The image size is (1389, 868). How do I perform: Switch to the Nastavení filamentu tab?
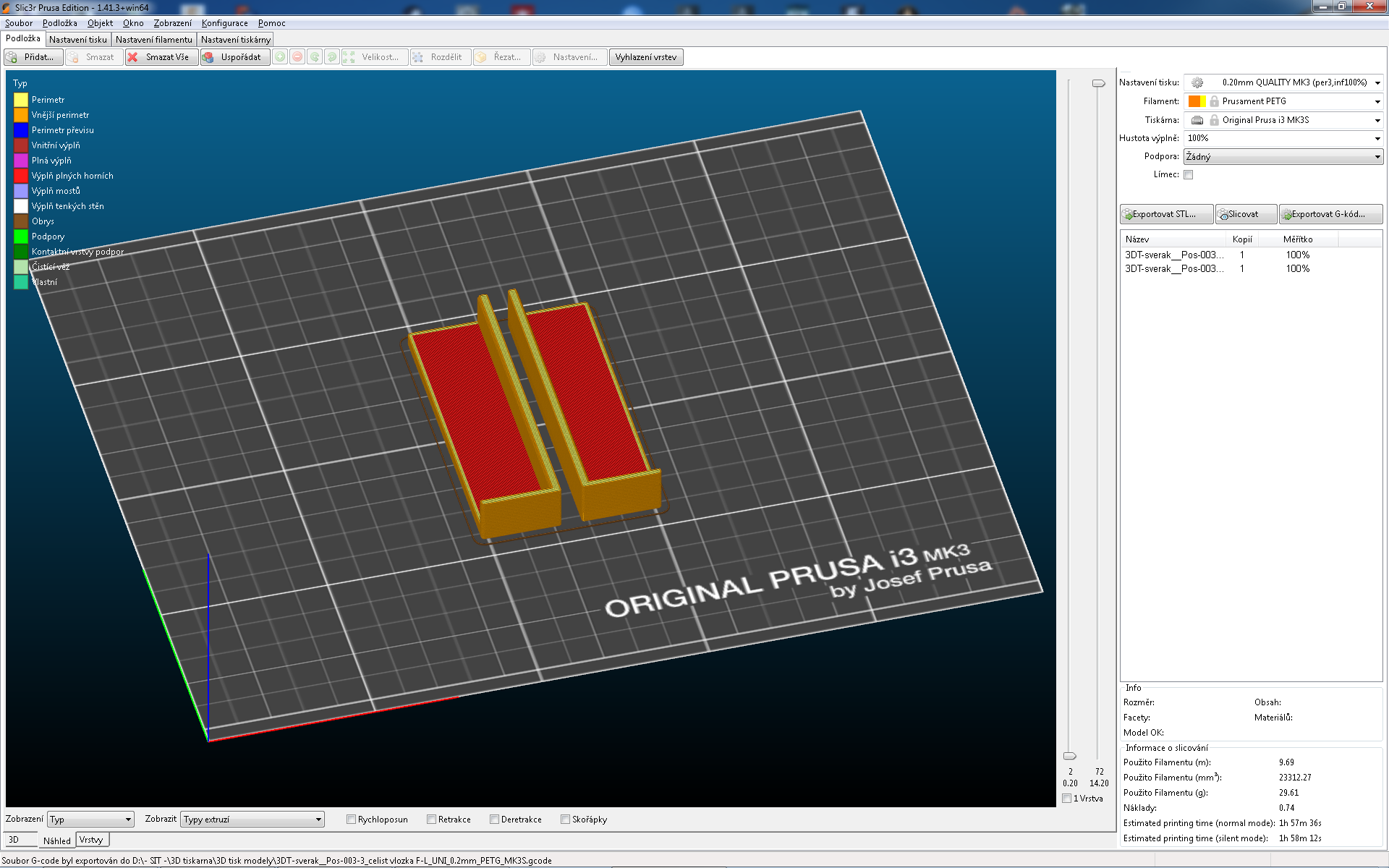tap(154, 40)
